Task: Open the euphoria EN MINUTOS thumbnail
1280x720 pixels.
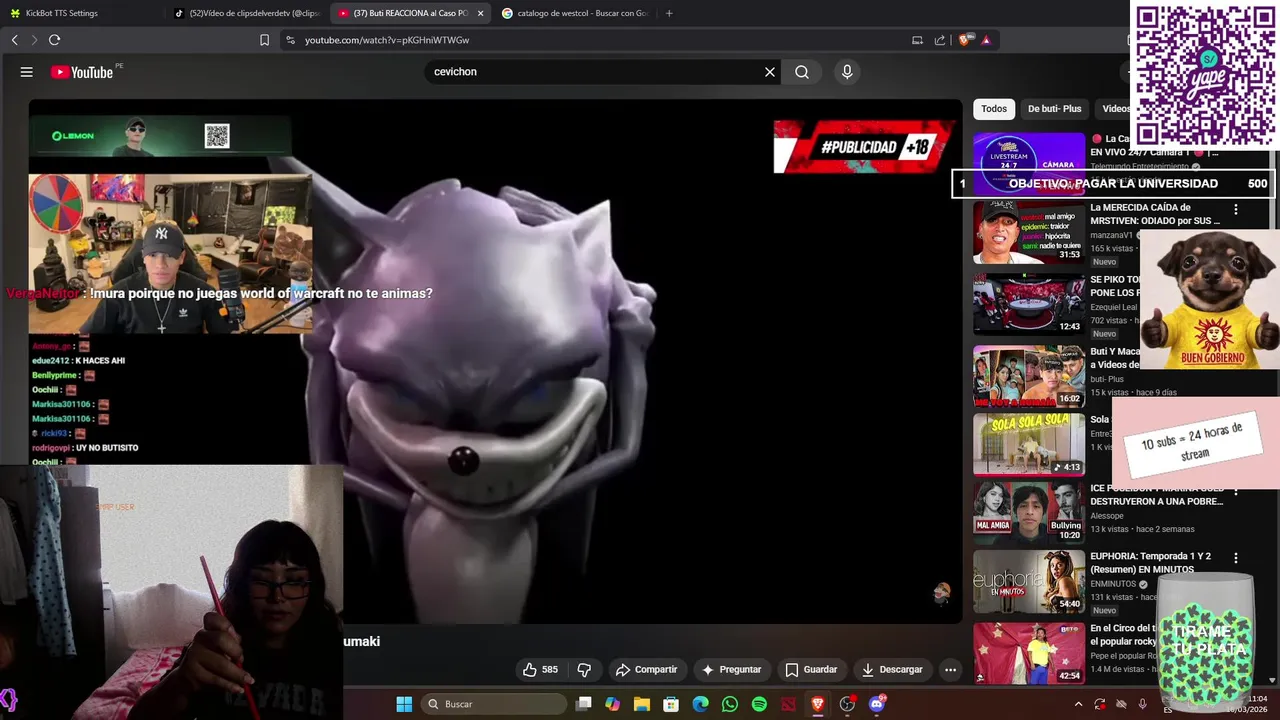Action: pos(1029,581)
